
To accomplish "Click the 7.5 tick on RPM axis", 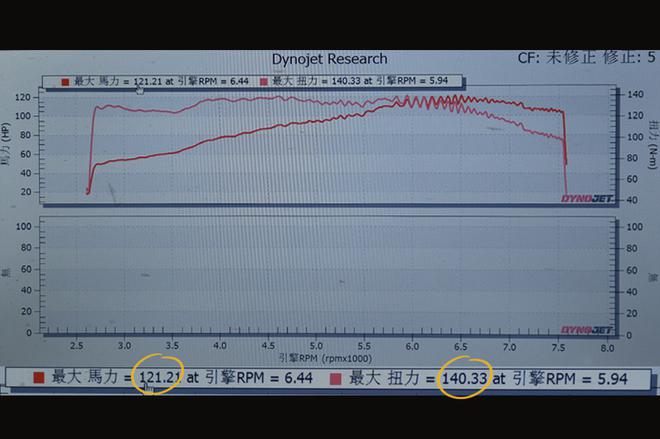I will pyautogui.click(x=558, y=348).
